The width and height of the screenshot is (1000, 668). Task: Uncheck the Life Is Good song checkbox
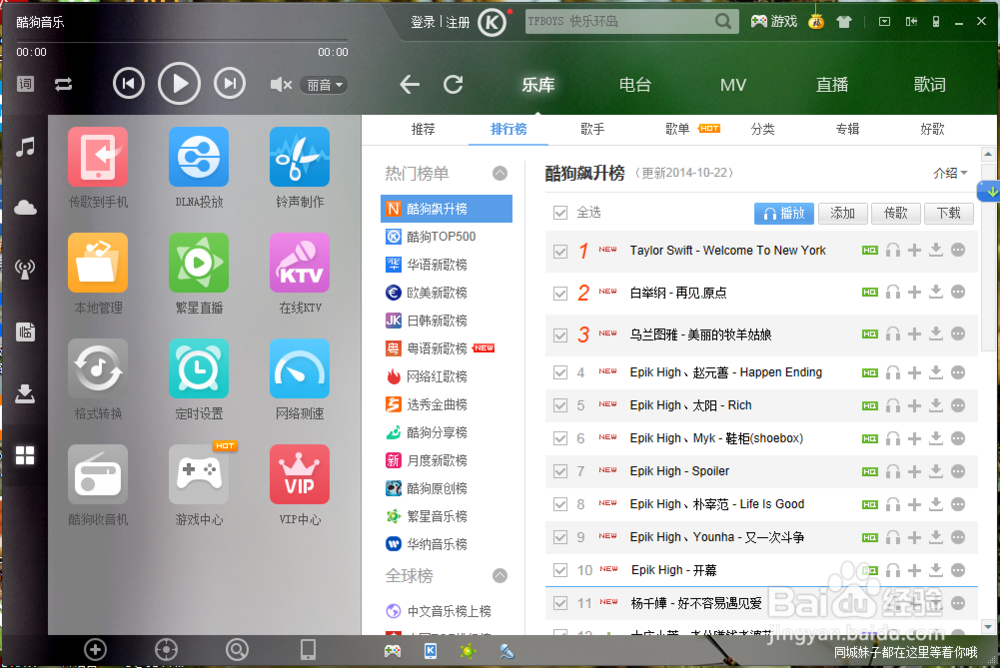click(560, 504)
